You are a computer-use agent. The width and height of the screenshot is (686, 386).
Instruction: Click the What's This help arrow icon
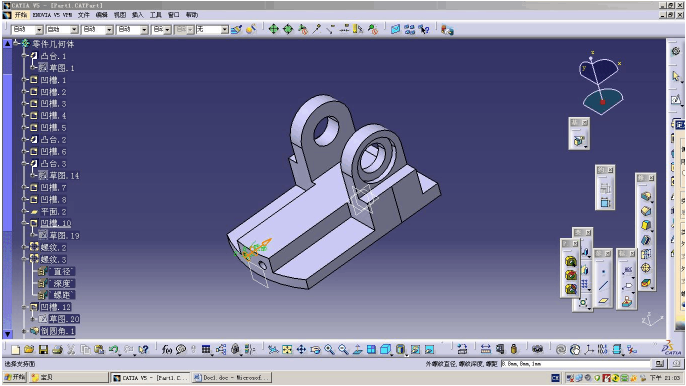click(x=143, y=349)
